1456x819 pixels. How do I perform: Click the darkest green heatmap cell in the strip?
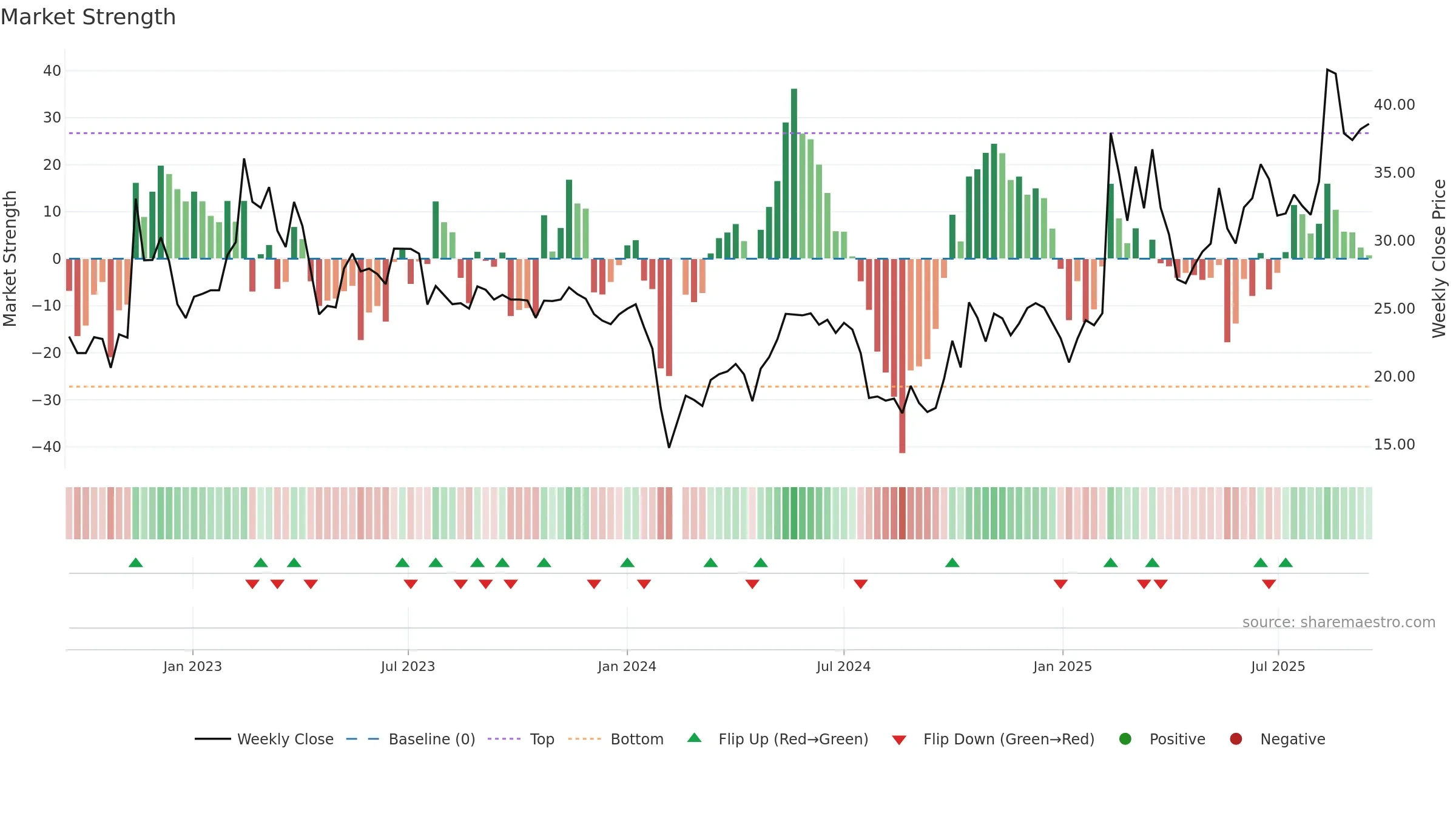(x=794, y=513)
